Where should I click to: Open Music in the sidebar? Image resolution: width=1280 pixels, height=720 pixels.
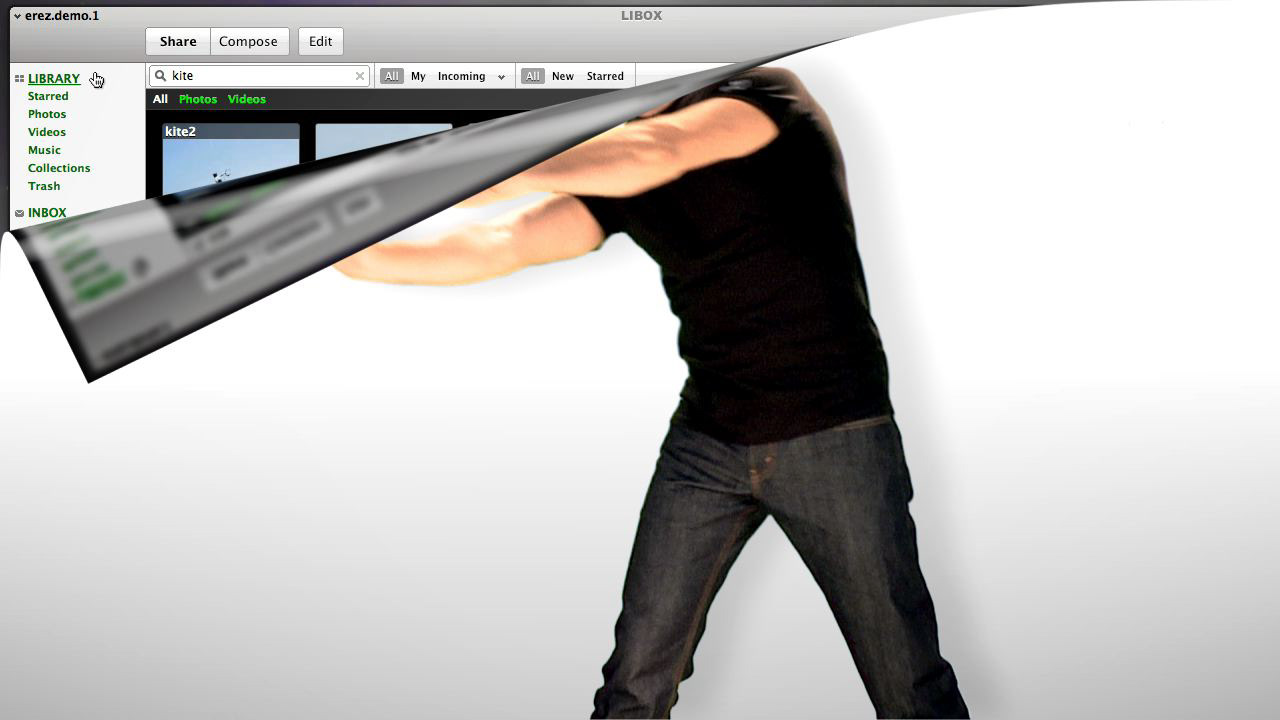tap(44, 151)
